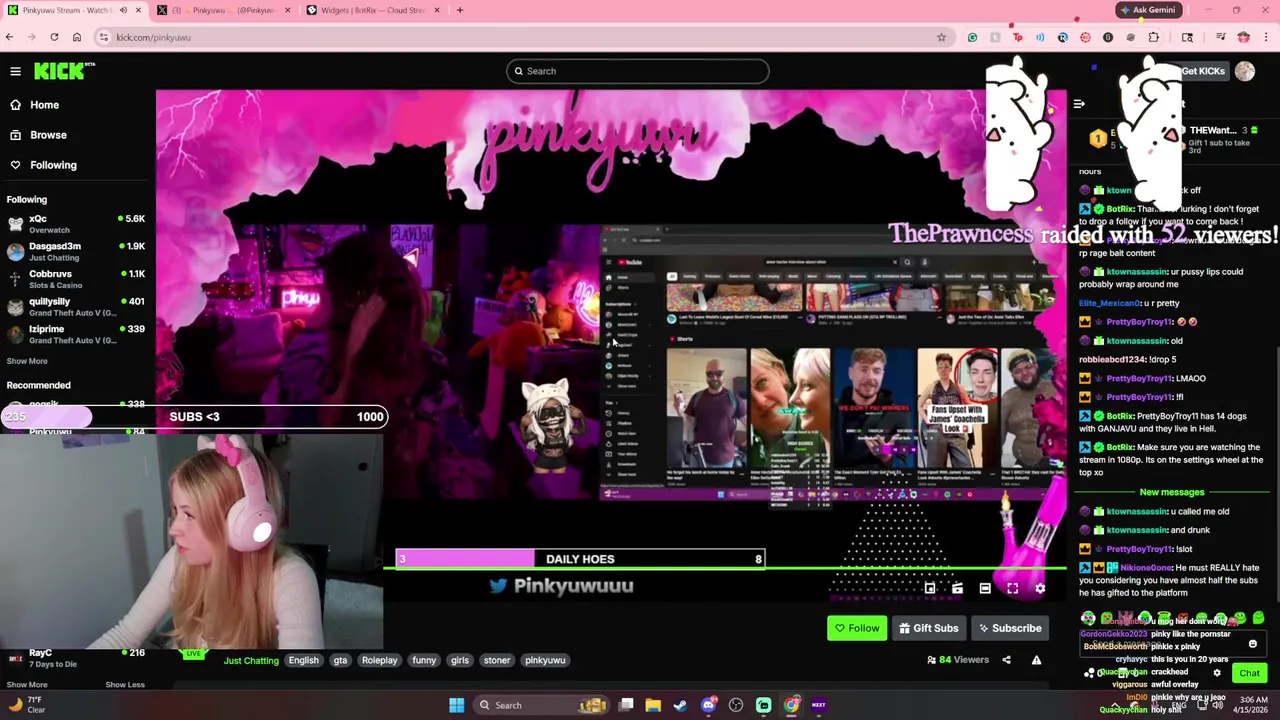Open browser extensions puzzle icon

1154,37
